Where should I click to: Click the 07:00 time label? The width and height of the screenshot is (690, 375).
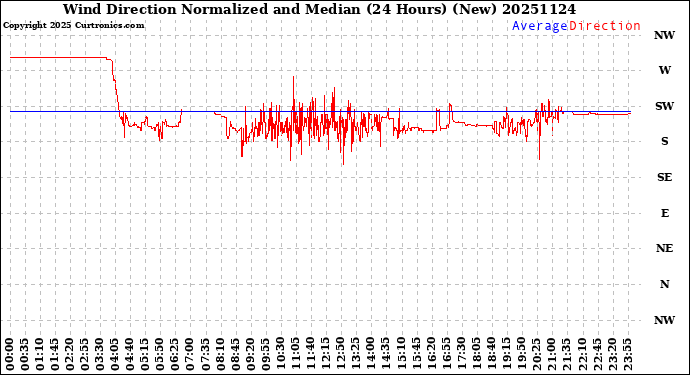(x=190, y=355)
